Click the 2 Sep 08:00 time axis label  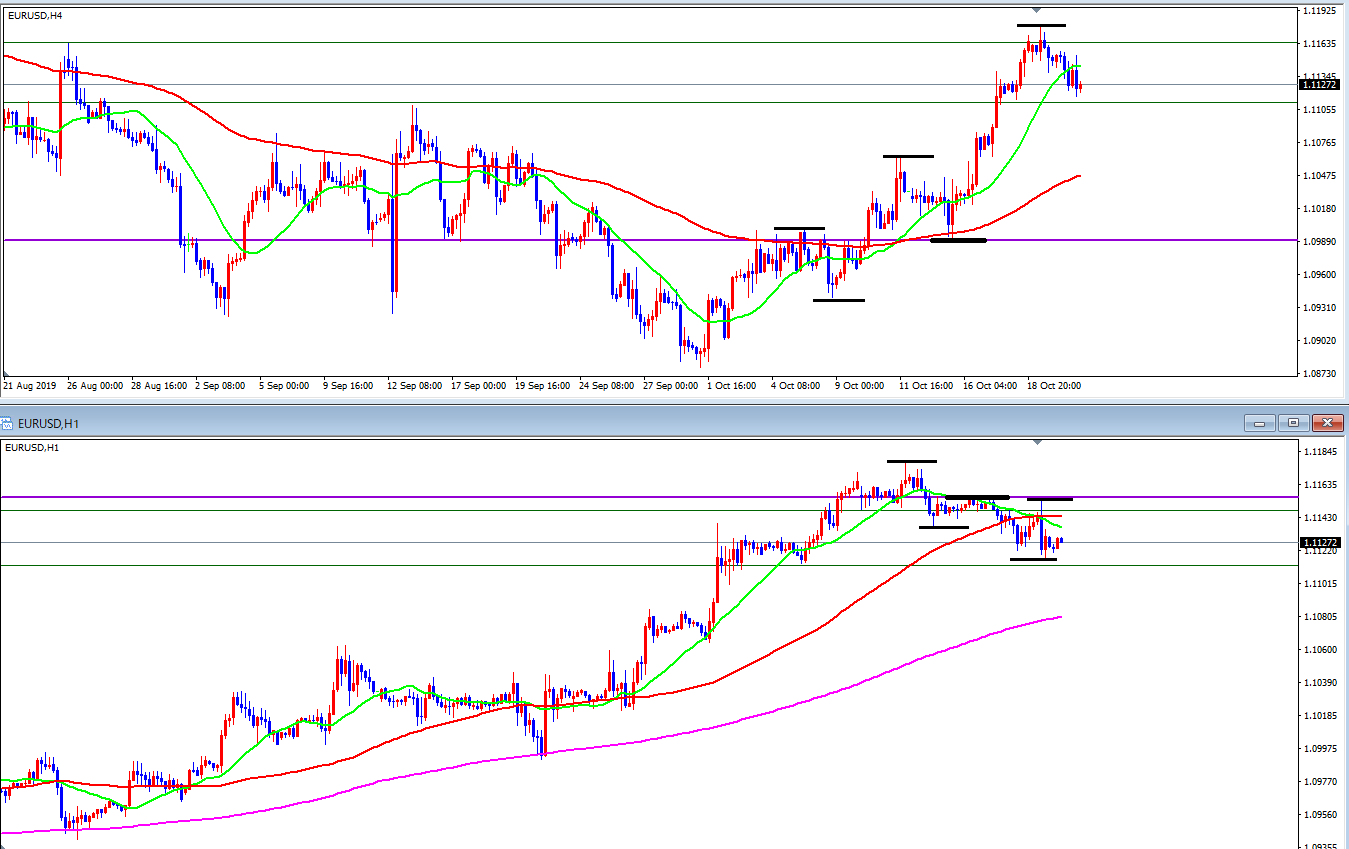[221, 385]
